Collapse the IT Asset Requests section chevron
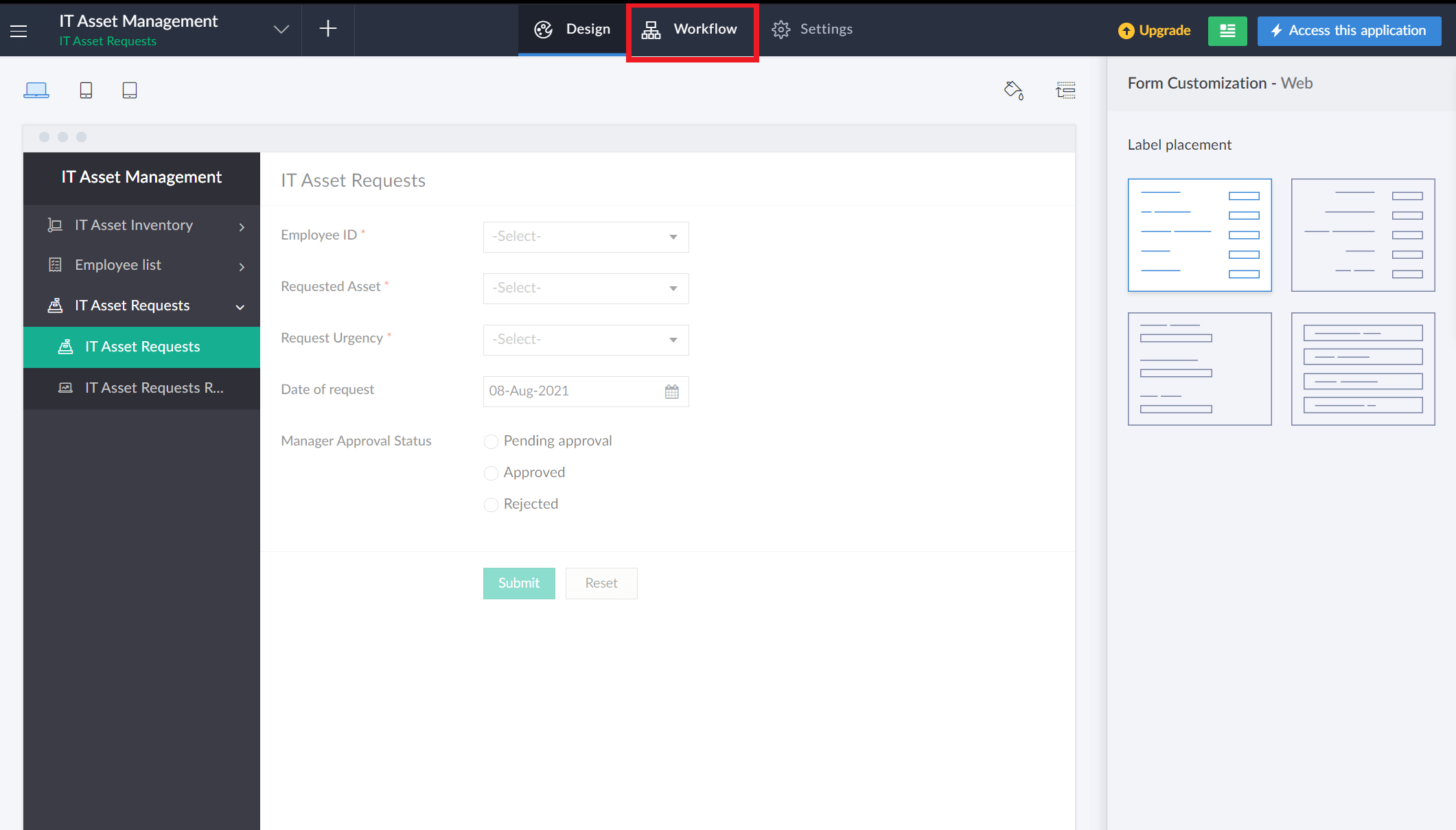 (240, 307)
